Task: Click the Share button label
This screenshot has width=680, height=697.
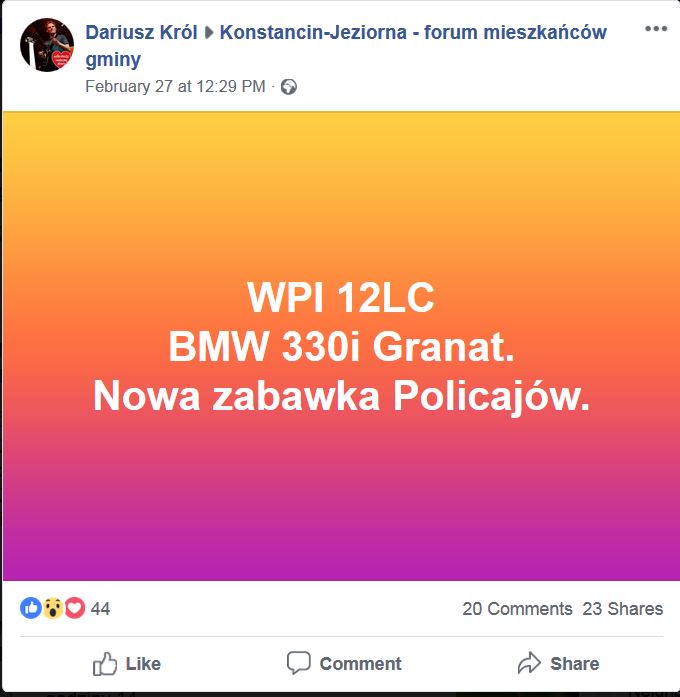Action: coord(575,664)
